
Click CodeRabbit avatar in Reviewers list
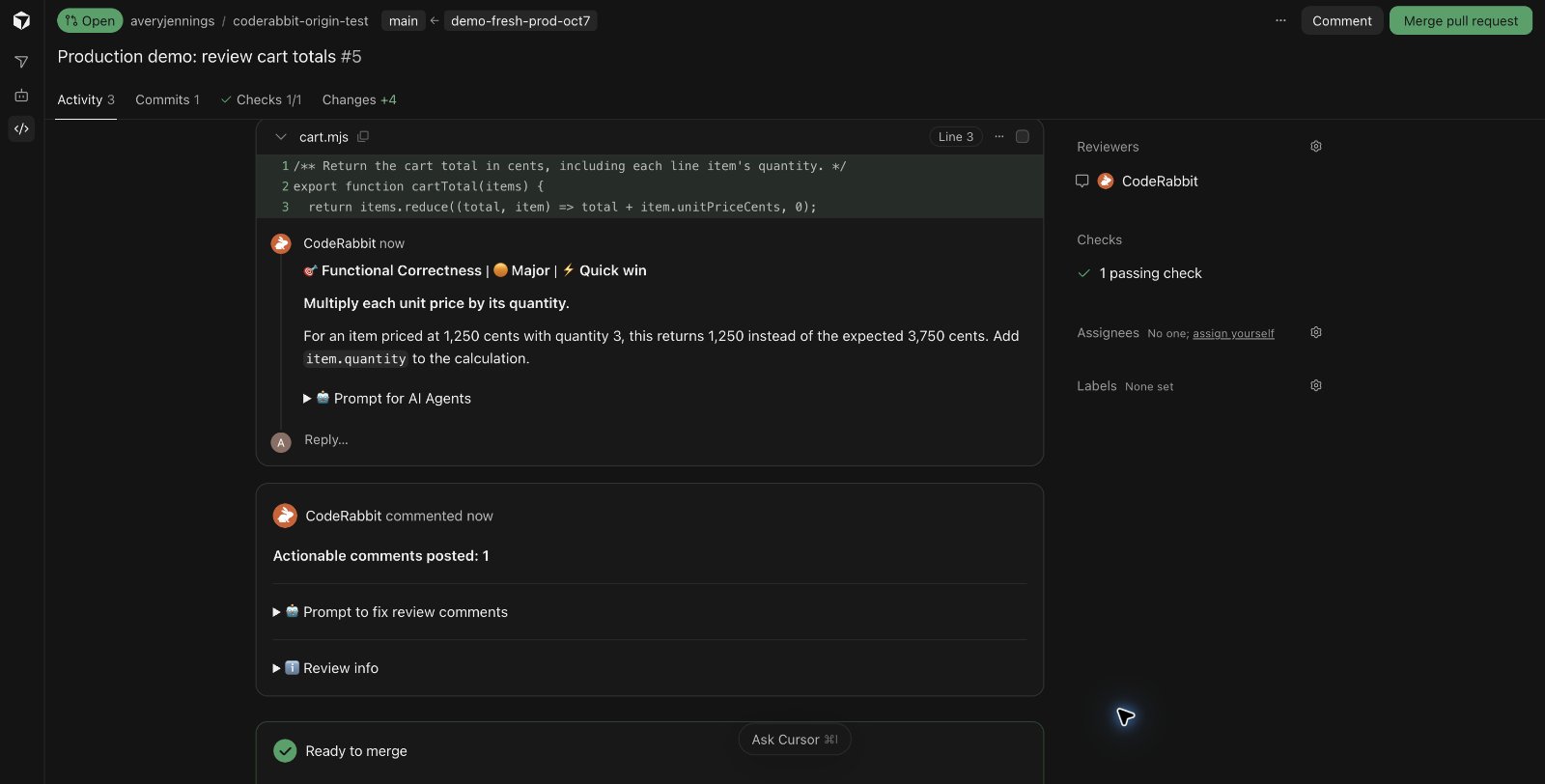coord(1106,181)
